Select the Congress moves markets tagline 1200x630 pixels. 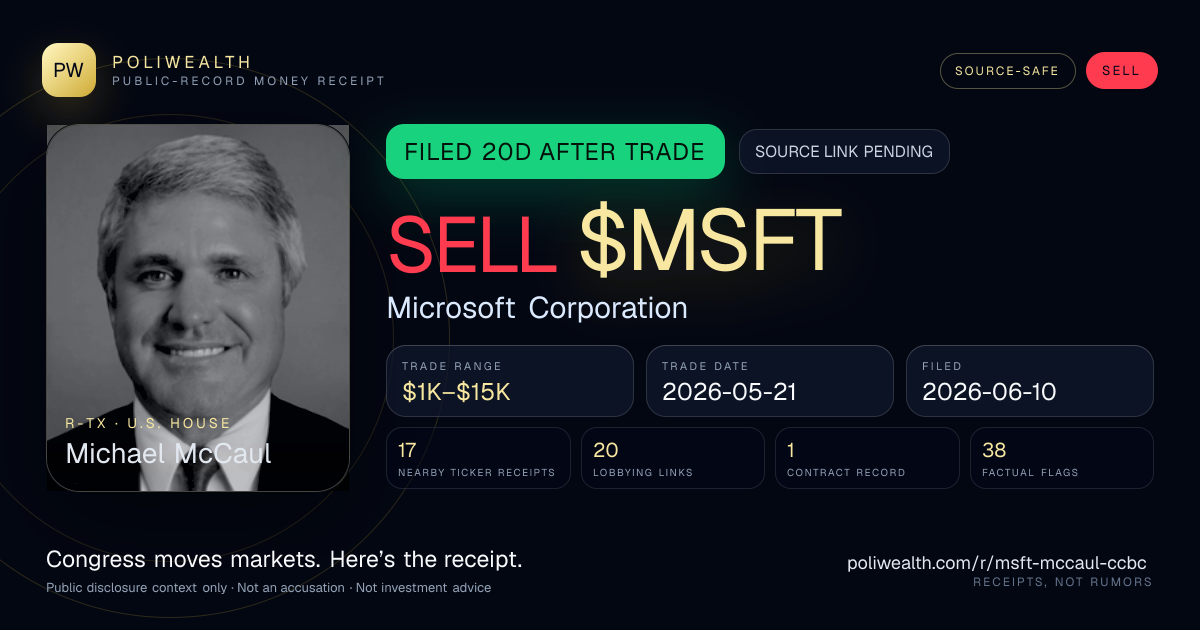pyautogui.click(x=284, y=560)
